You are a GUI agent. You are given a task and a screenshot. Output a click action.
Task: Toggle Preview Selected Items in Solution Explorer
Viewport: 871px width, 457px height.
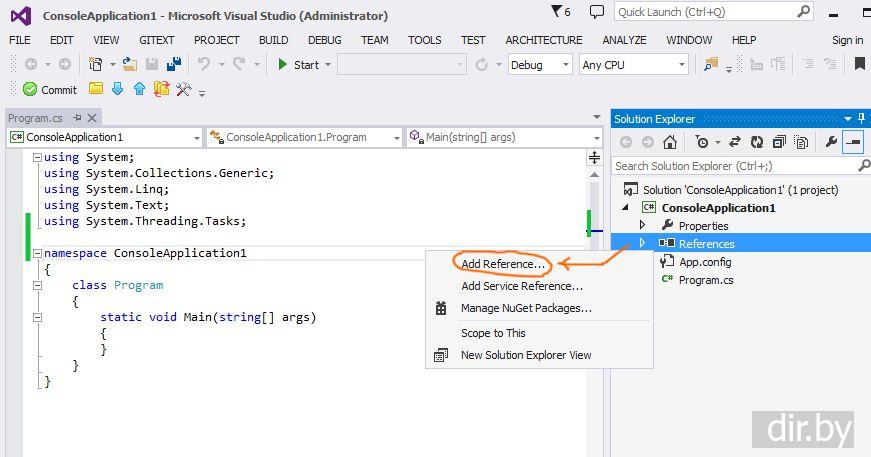coord(852,143)
